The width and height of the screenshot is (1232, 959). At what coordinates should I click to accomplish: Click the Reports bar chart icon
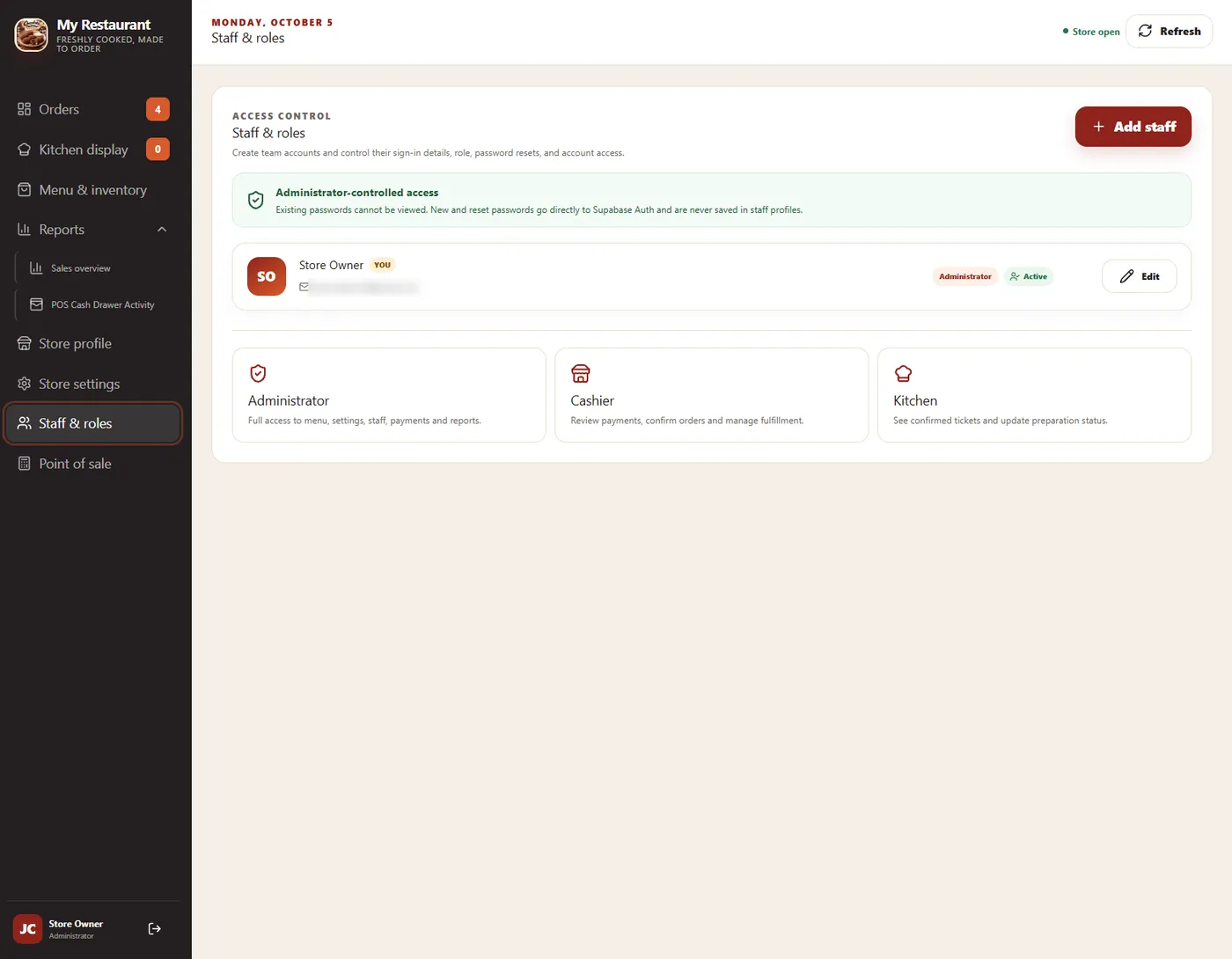[x=24, y=230]
